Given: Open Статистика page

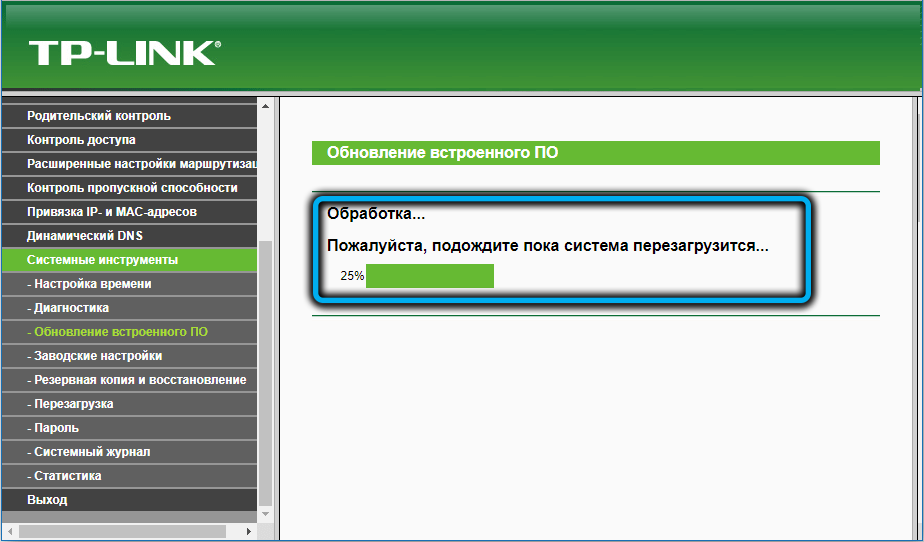Looking at the screenshot, I should click(x=129, y=476).
